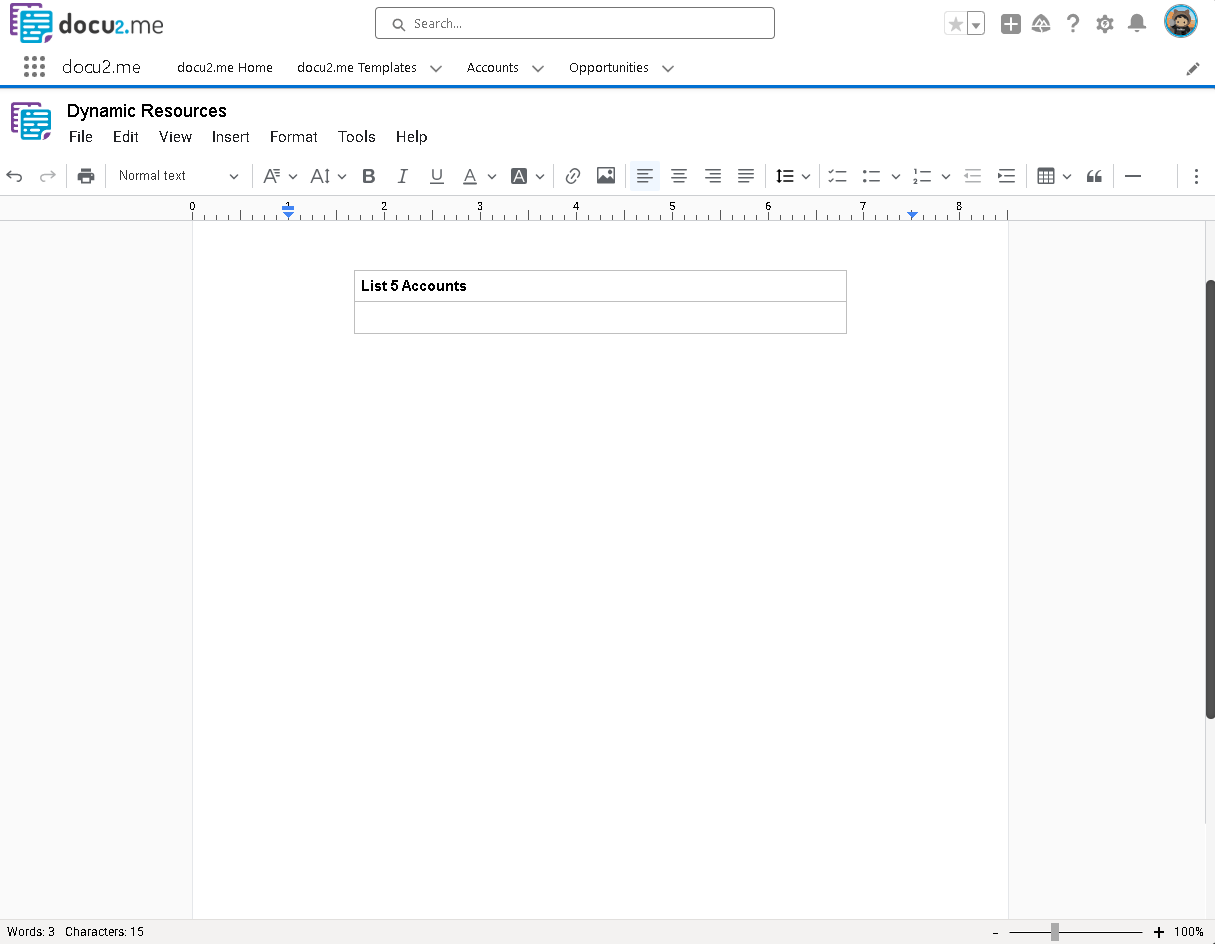Zoom in with the plus button
The image size is (1215, 944).
click(1159, 932)
